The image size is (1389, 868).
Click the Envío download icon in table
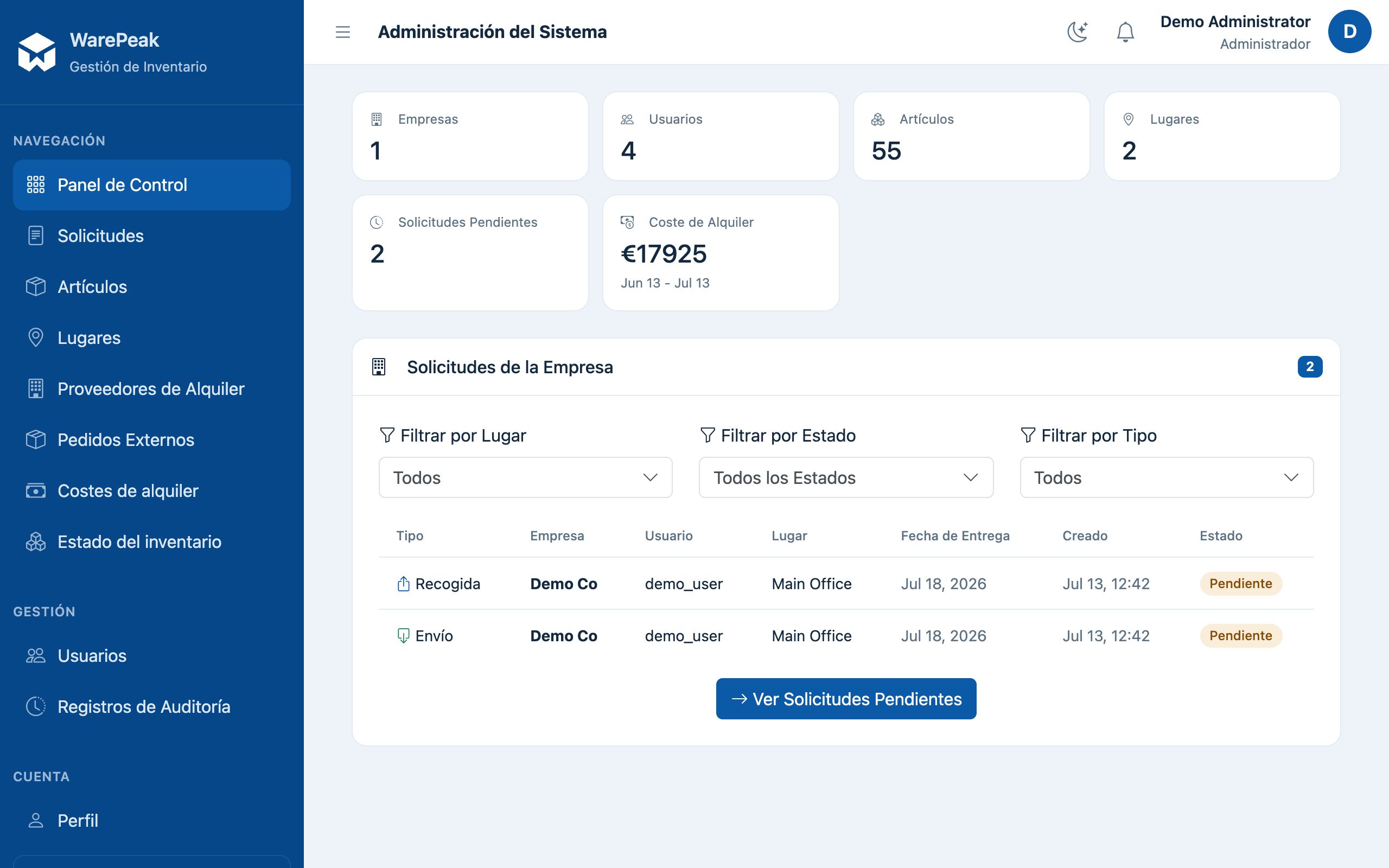coord(404,636)
